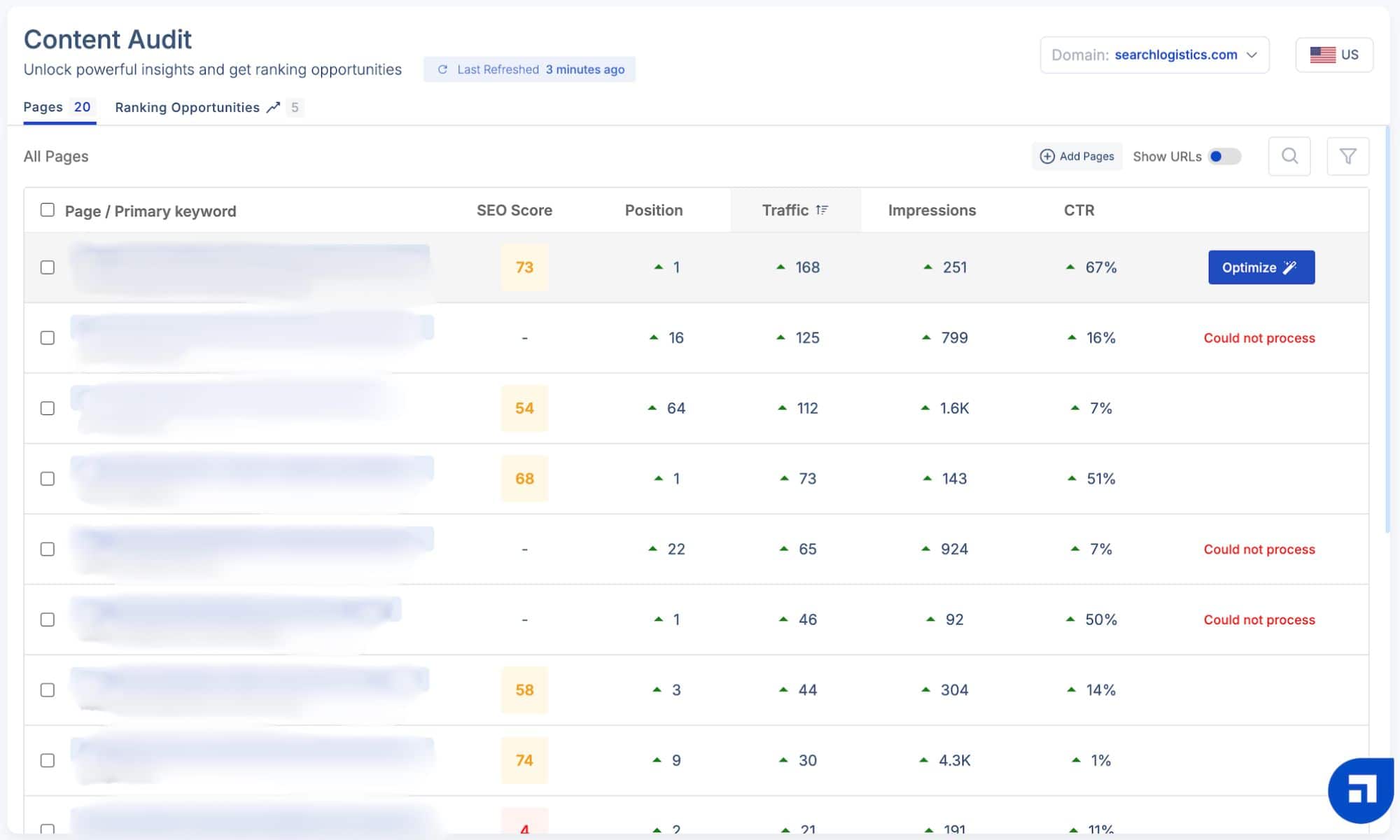
Task: Select checkbox for row with traffic 125
Action: click(x=47, y=337)
